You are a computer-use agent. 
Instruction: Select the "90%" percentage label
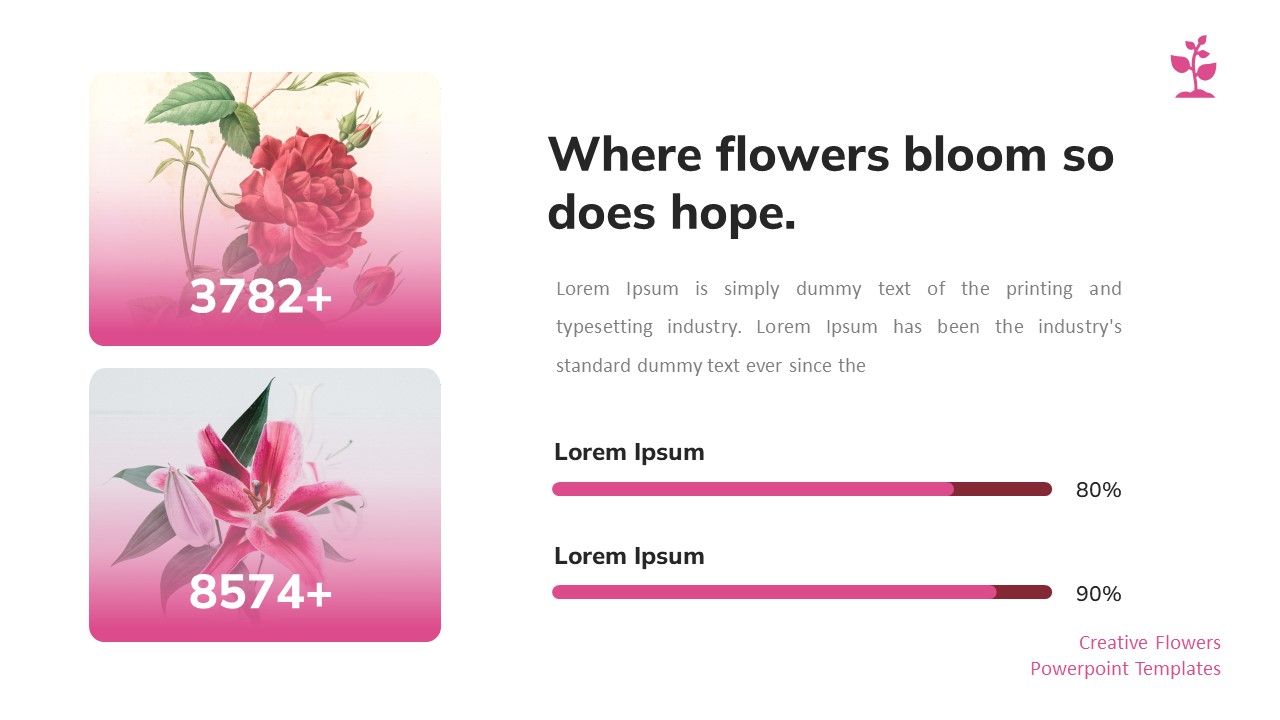tap(1098, 594)
